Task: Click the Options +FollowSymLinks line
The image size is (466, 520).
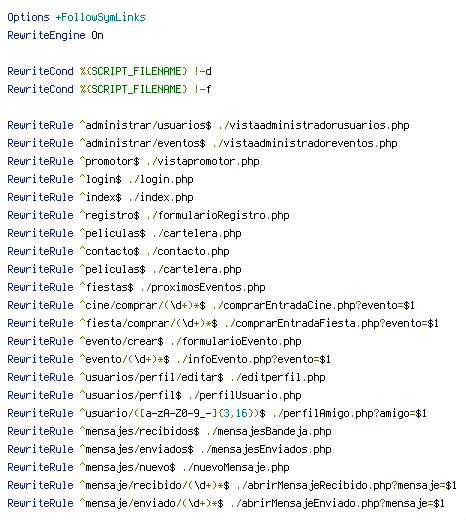Action: click(x=76, y=17)
